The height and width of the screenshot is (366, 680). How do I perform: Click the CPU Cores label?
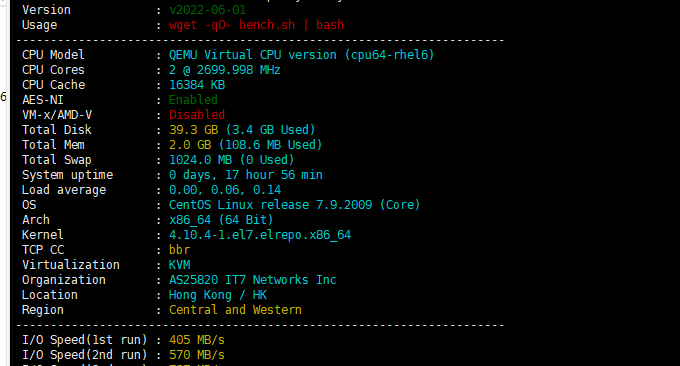[x=53, y=70]
